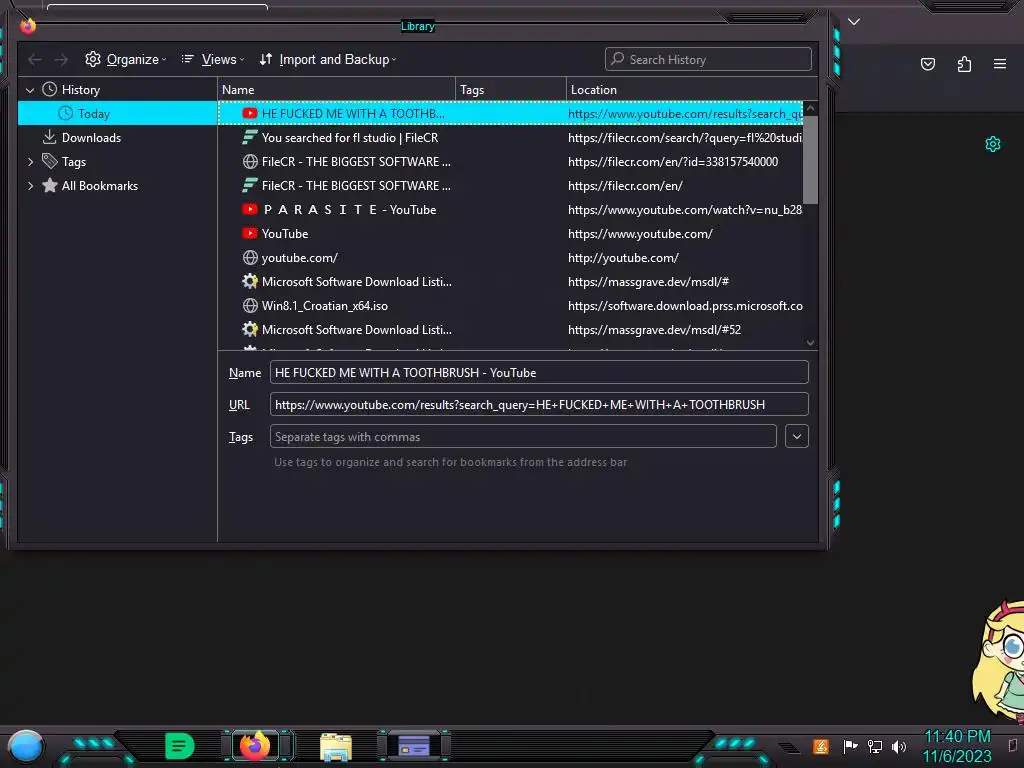Click globe icon on Win8.1_Croatian row

(249, 306)
